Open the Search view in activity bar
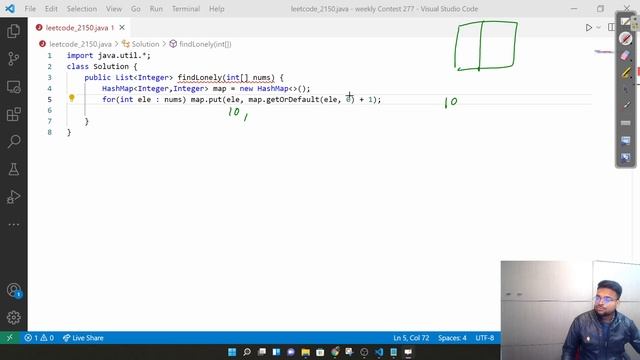640x360 pixels. click(x=13, y=142)
